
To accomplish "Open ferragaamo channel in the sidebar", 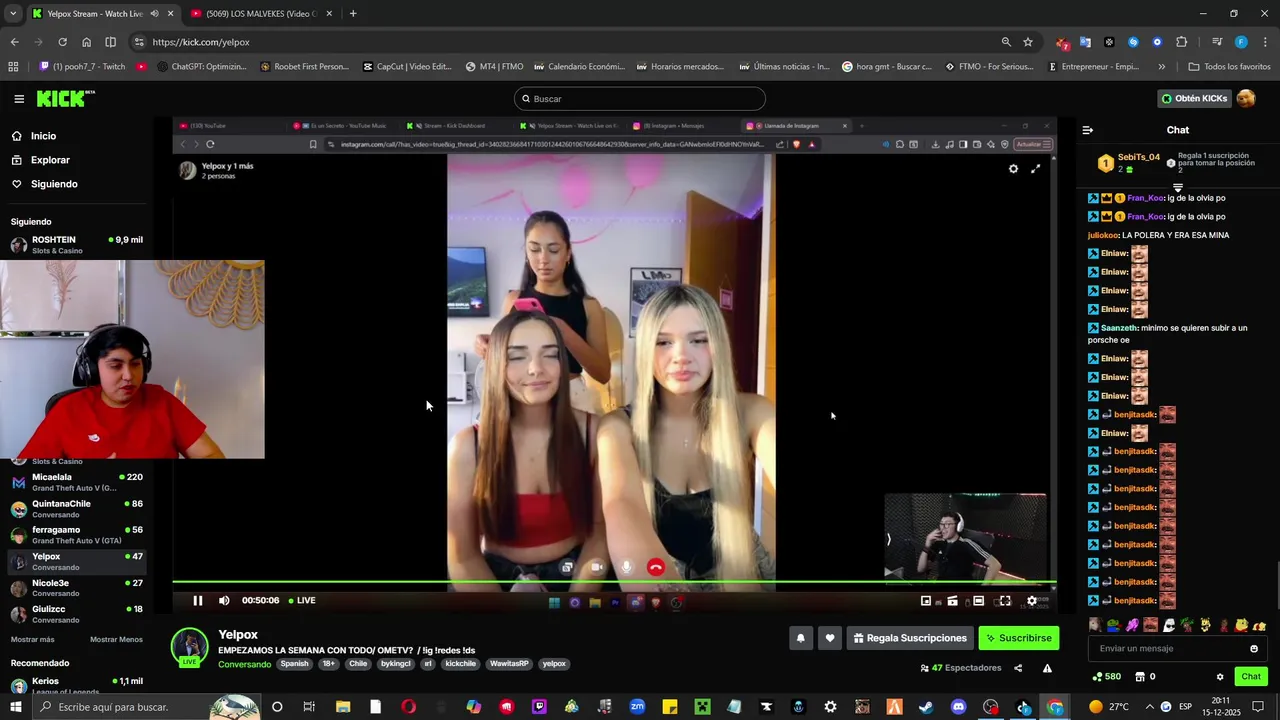I will (x=77, y=535).
